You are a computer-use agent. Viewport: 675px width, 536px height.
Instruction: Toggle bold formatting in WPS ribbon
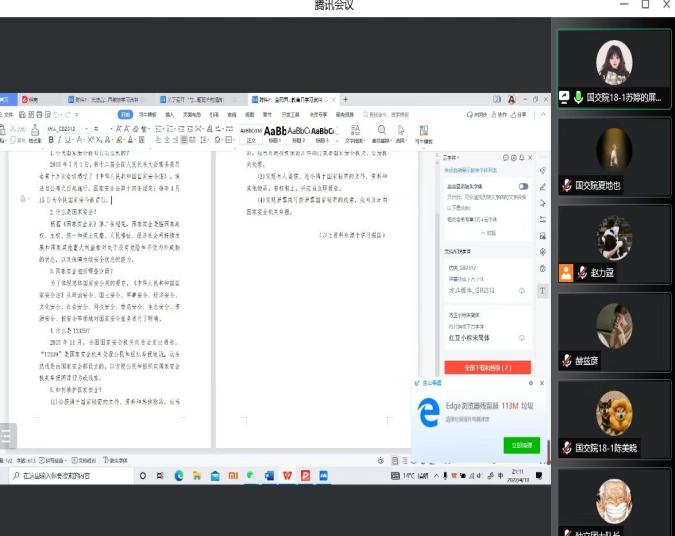(51, 140)
